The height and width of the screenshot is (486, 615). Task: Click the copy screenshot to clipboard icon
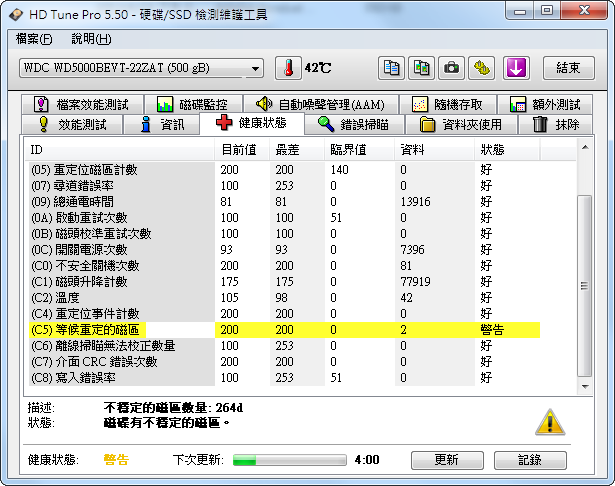(421, 68)
